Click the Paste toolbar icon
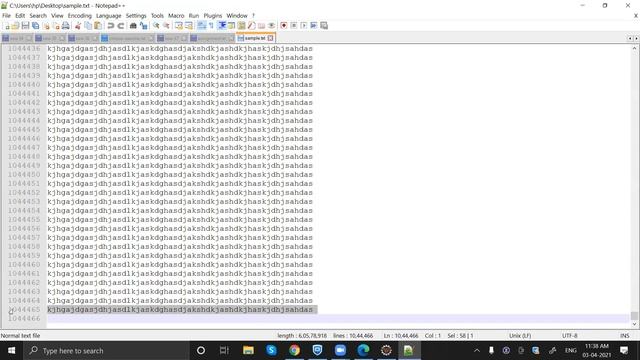The height and width of the screenshot is (360, 640). 98,26
